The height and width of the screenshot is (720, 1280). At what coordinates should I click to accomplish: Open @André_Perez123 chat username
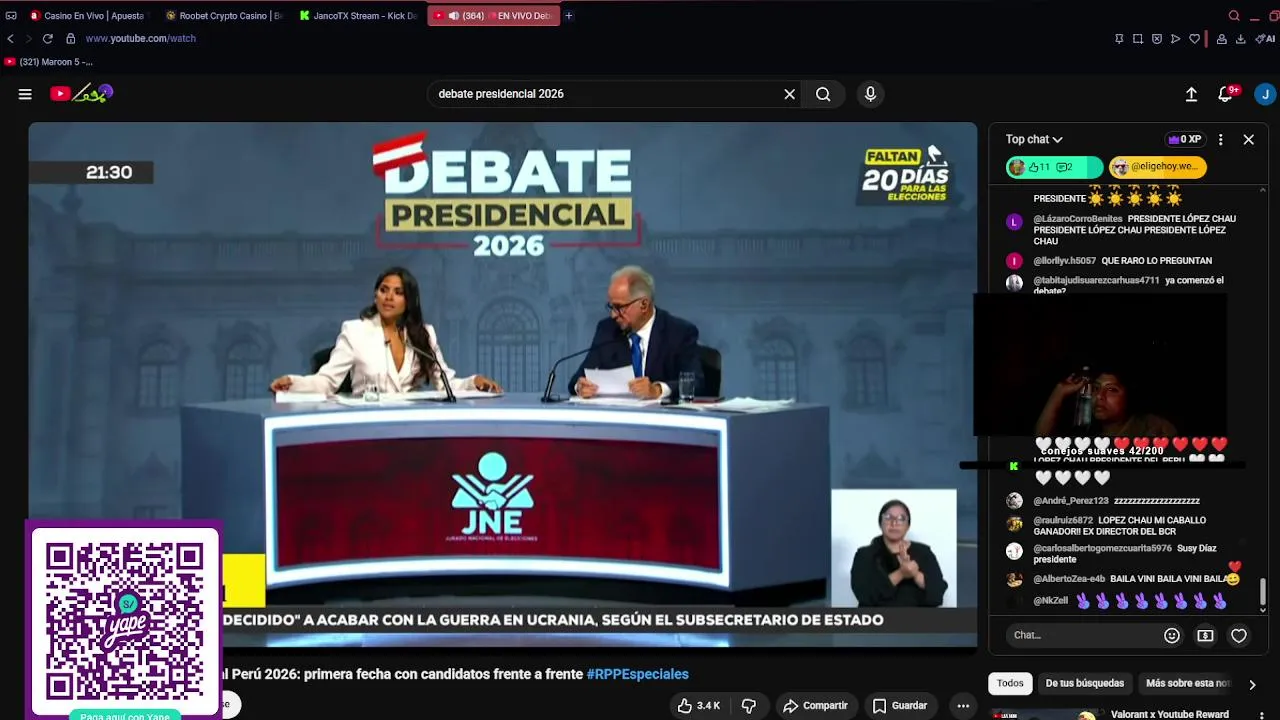tap(1071, 501)
